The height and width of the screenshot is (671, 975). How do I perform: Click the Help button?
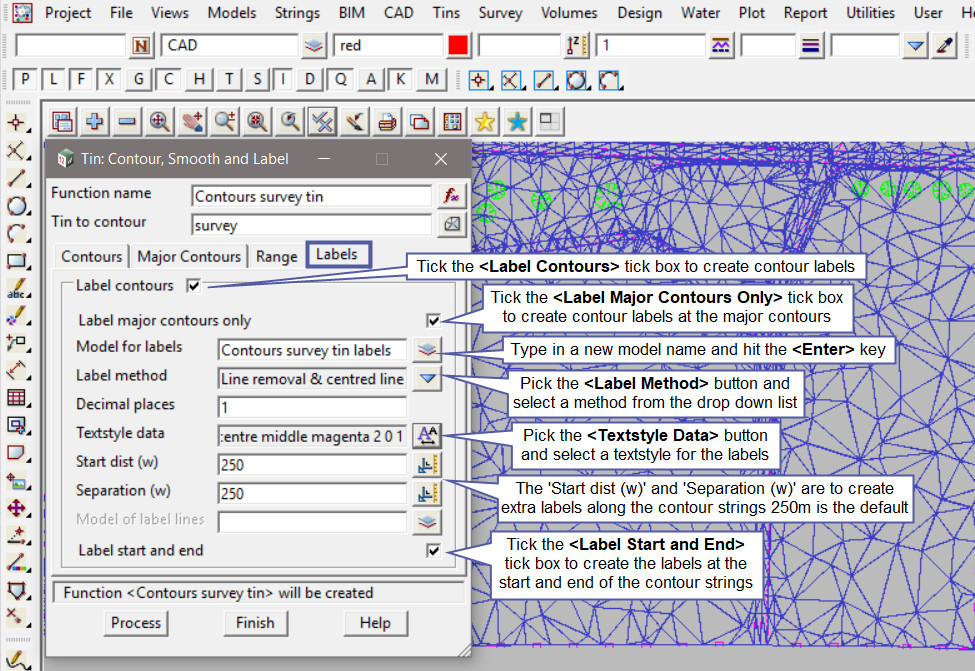click(375, 623)
